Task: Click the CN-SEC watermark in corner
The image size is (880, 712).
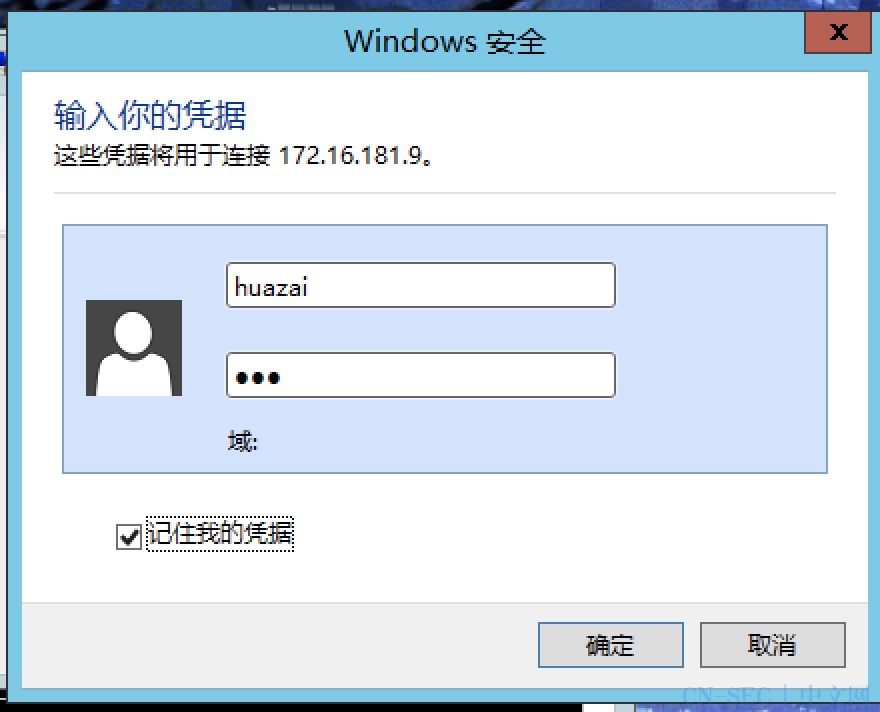Action: click(776, 696)
